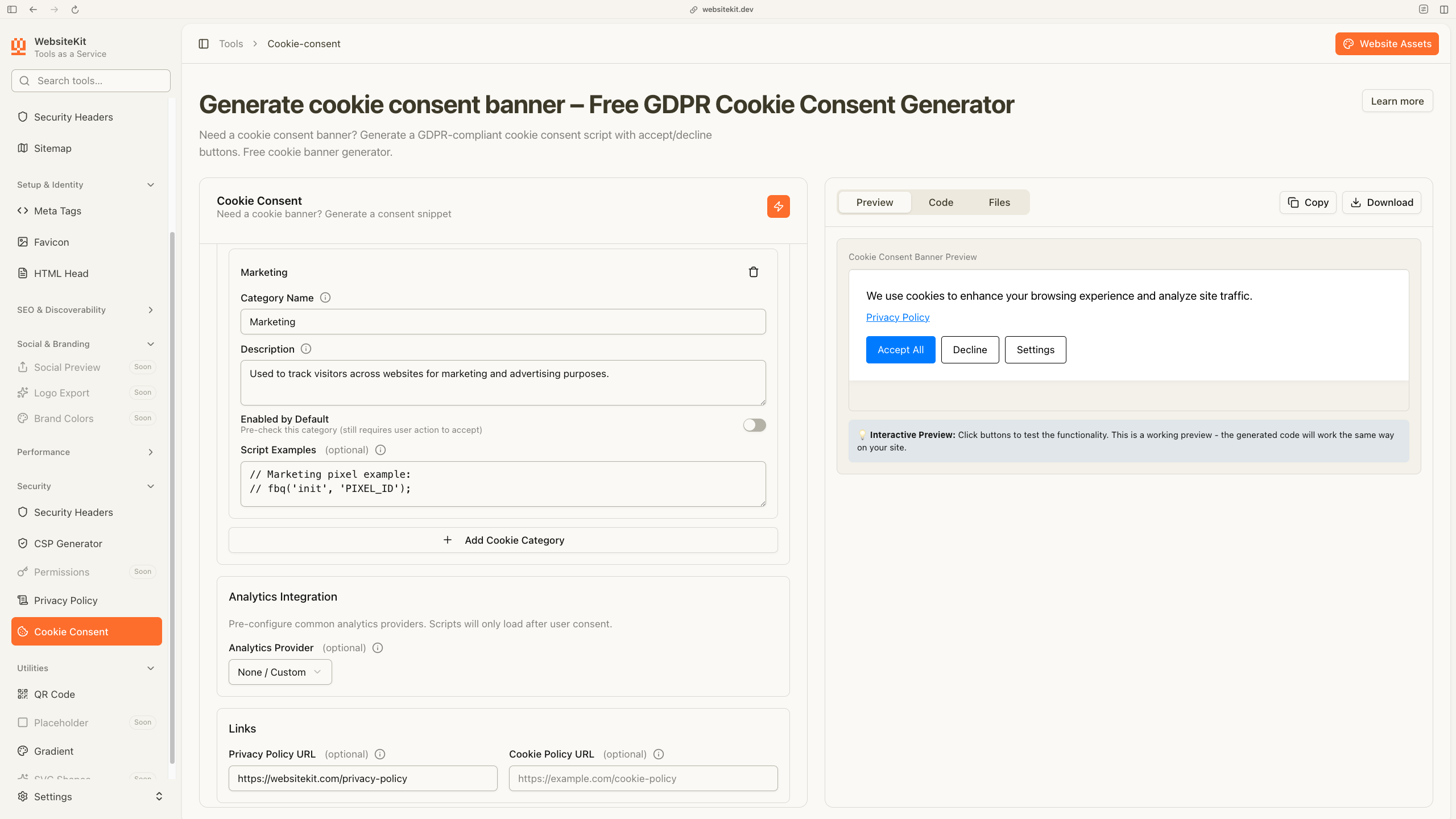
Task: Open the CSP Generator tool
Action: [68, 543]
